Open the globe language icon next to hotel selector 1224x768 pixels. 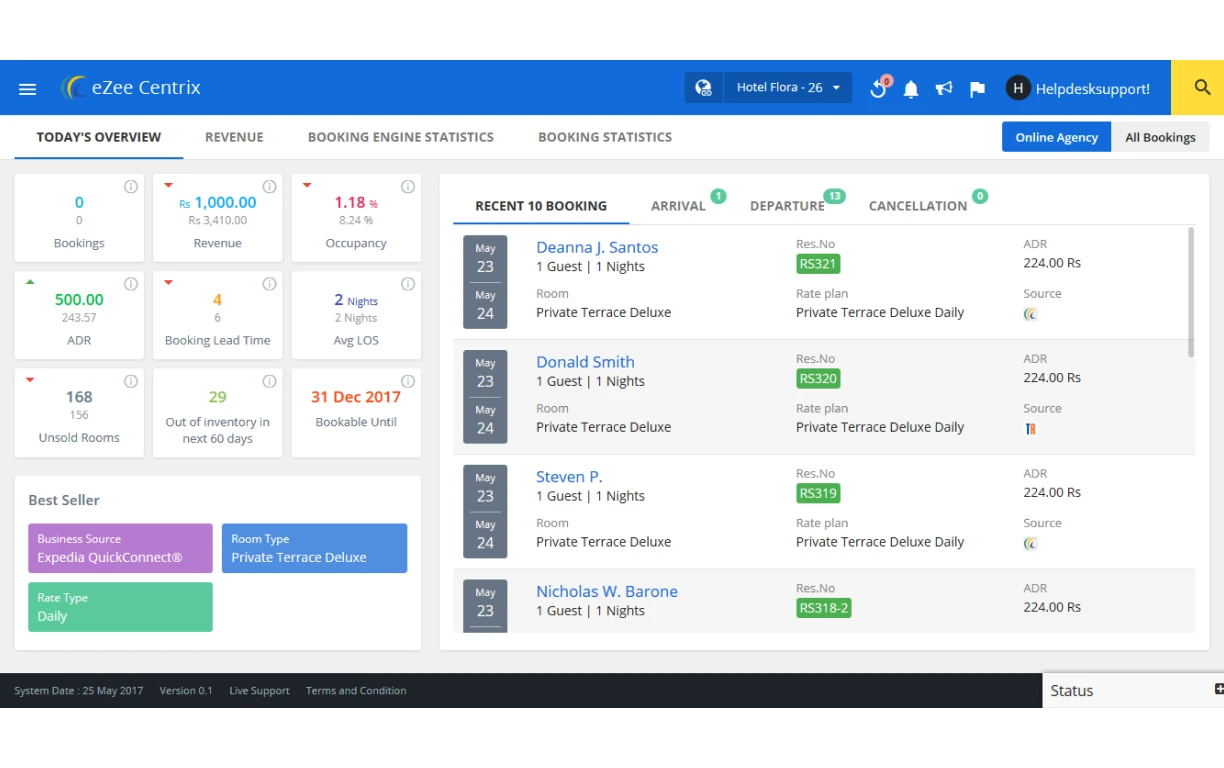coord(703,87)
